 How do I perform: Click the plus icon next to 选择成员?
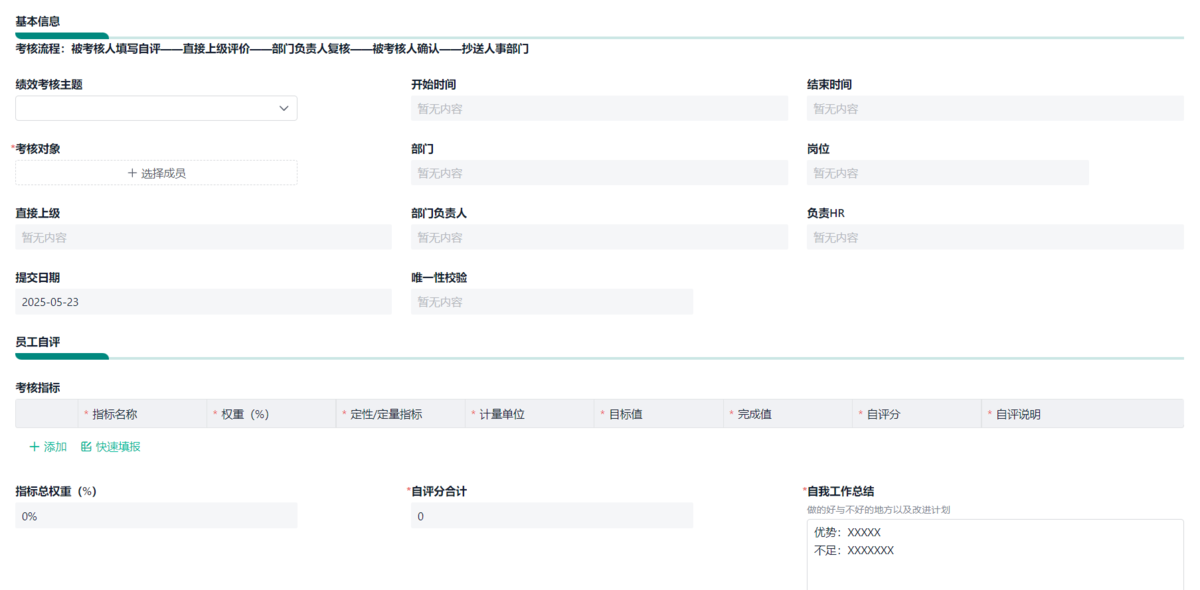point(132,173)
